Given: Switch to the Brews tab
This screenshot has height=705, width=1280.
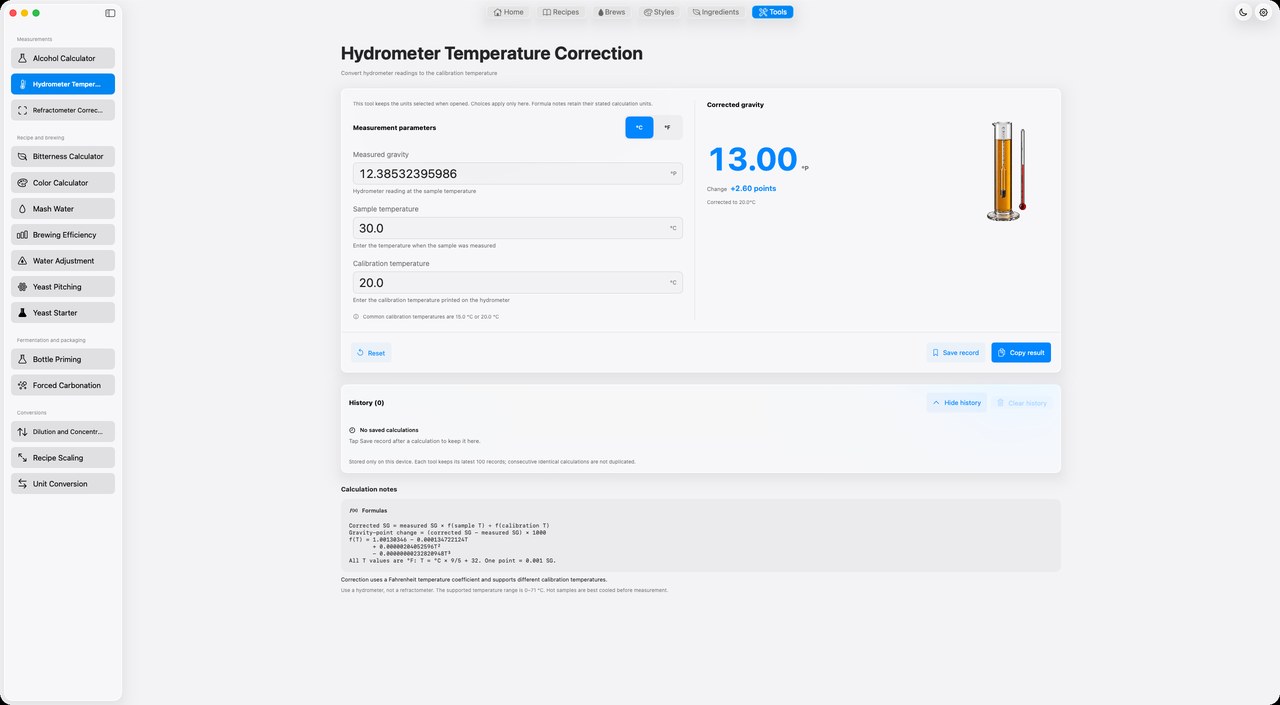Looking at the screenshot, I should 611,12.
